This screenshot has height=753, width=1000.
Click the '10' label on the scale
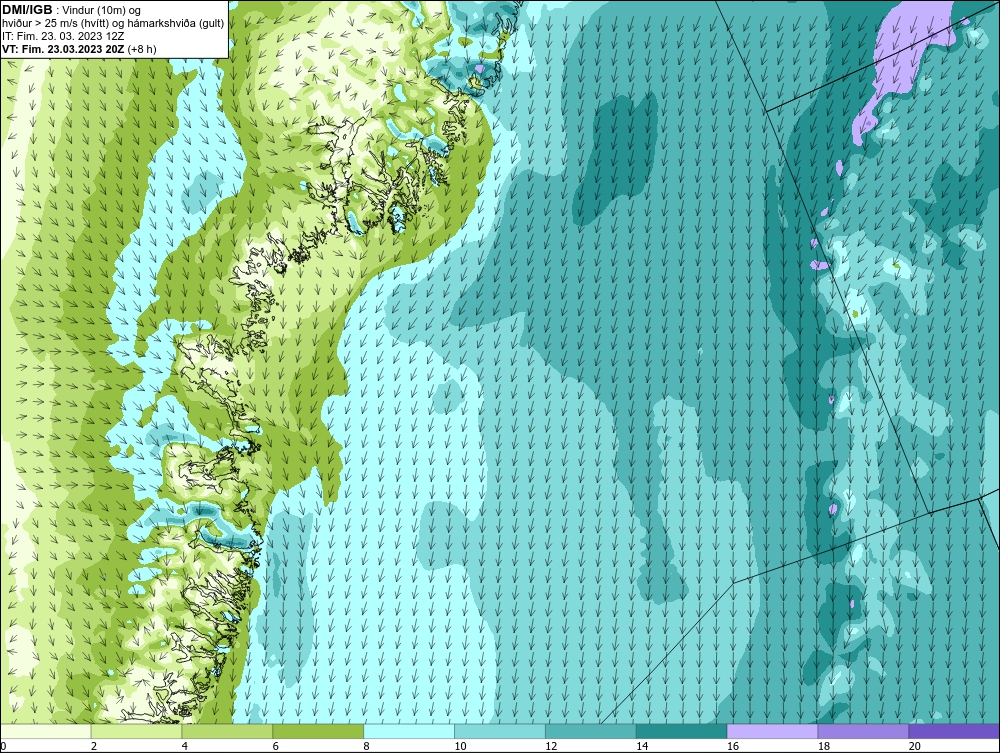[x=460, y=746]
